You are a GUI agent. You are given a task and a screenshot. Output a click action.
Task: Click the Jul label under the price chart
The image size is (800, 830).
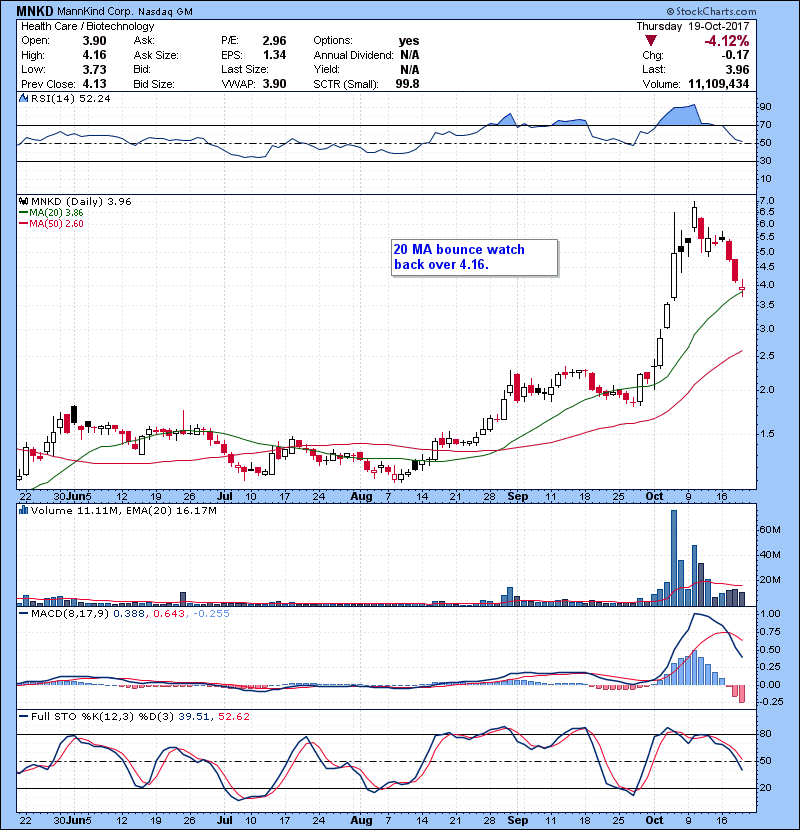(224, 497)
